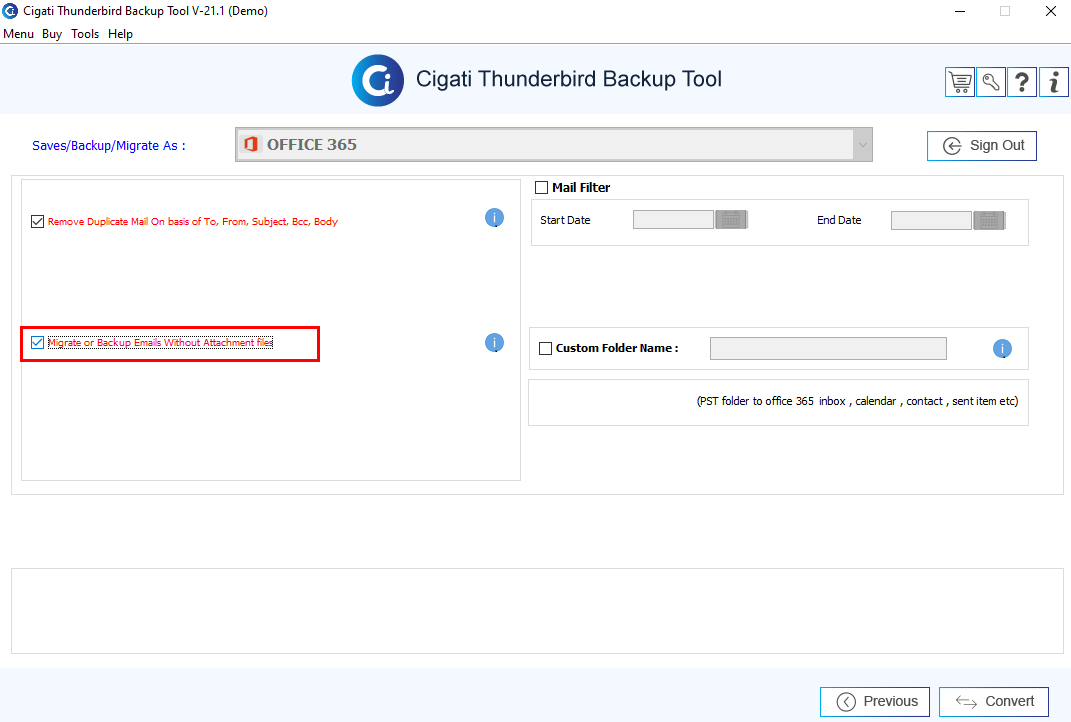Click the Start Date input field
This screenshot has width=1071, height=722.
[673, 220]
